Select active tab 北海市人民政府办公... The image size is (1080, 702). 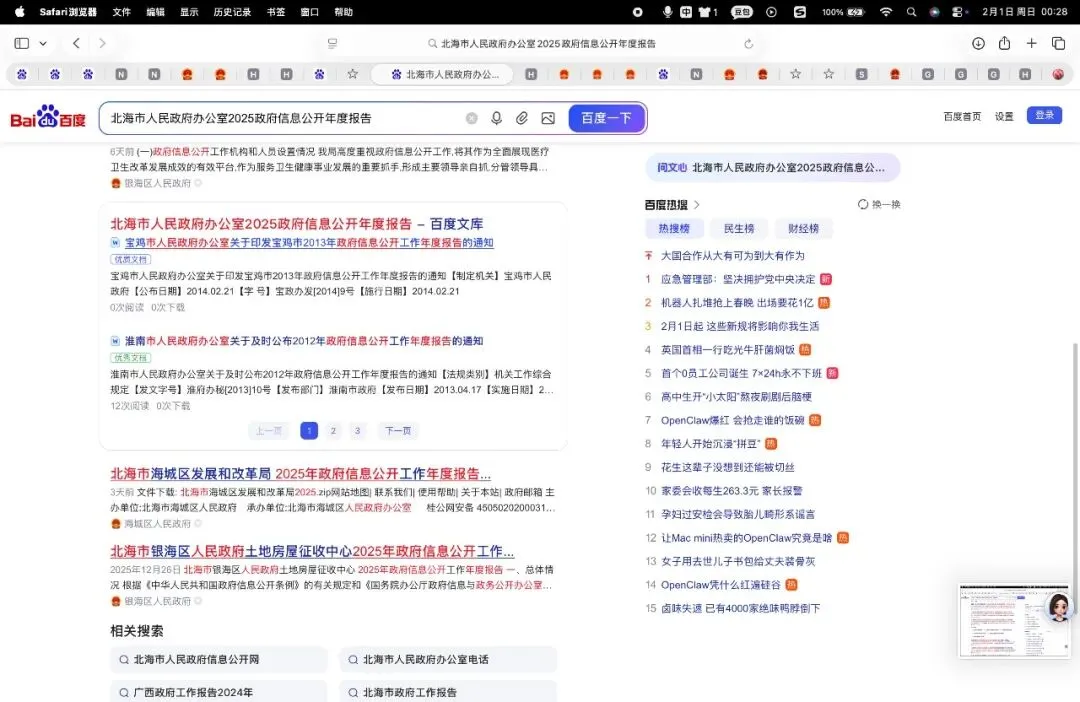(x=442, y=74)
